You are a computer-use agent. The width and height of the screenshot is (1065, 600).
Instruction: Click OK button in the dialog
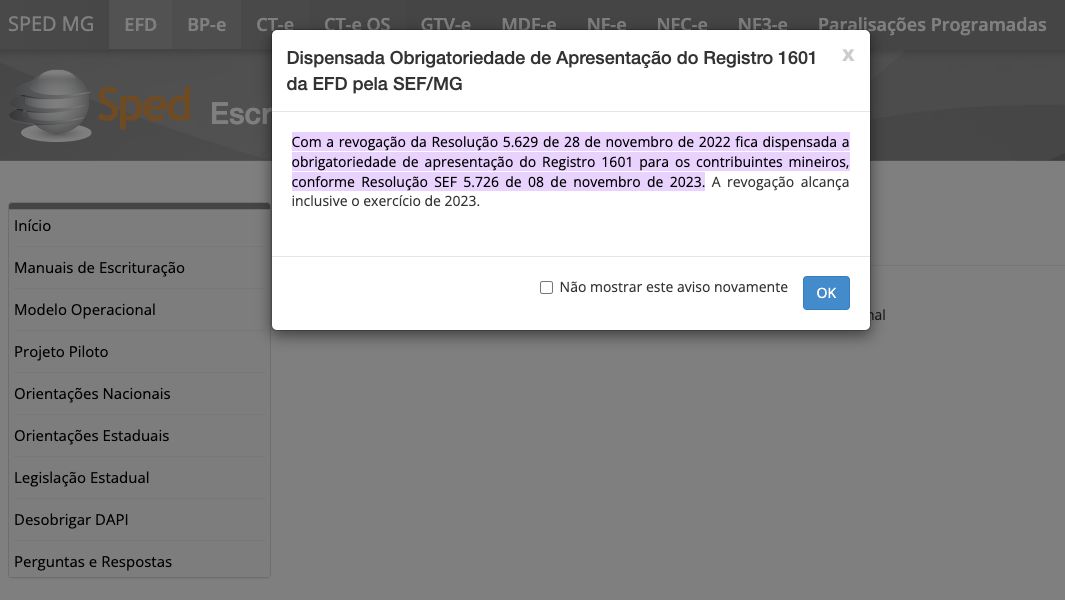[x=825, y=293]
